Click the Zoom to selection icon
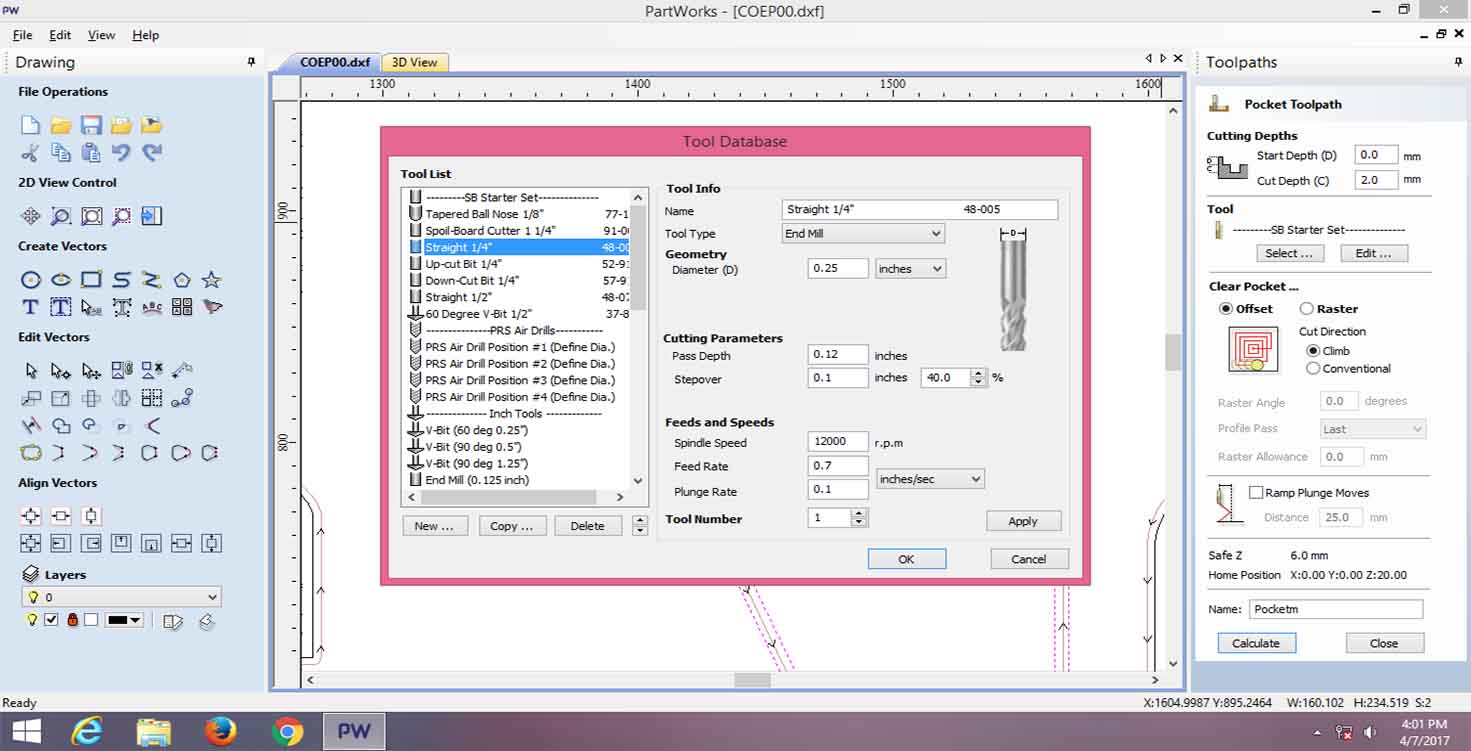This screenshot has height=751, width=1471. pyautogui.click(x=121, y=216)
